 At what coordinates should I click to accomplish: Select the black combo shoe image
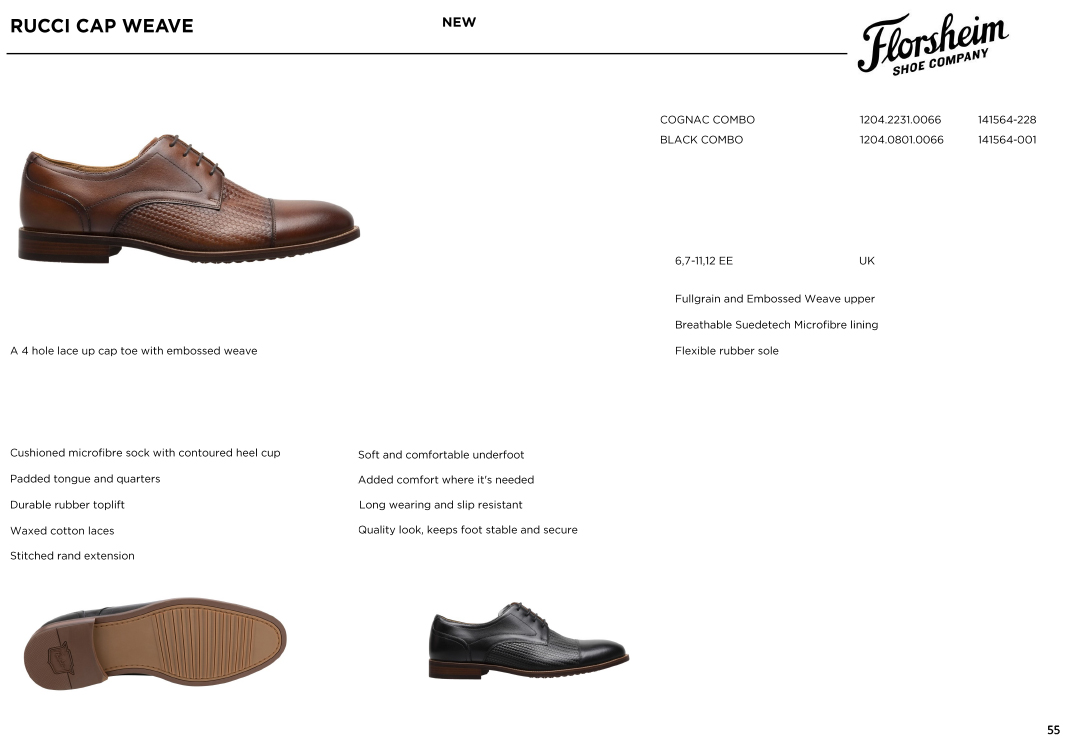(x=528, y=641)
